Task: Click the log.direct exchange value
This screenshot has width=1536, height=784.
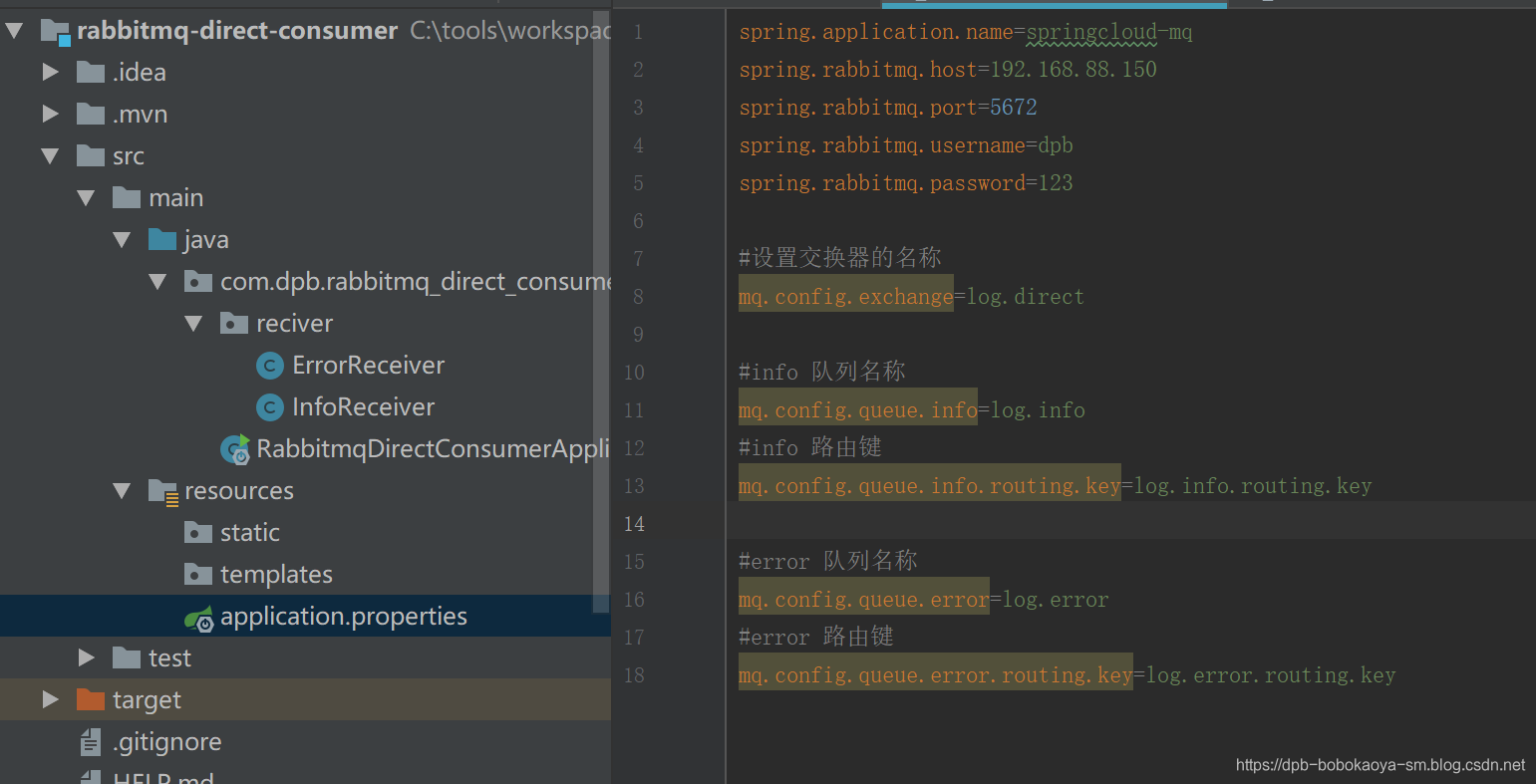Action: 1026,297
